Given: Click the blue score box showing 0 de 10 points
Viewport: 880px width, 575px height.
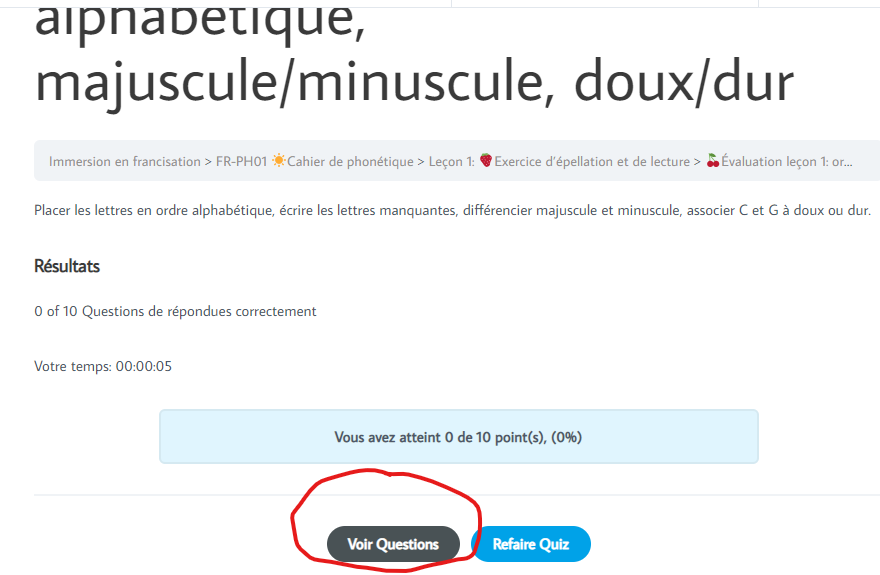Looking at the screenshot, I should [459, 436].
